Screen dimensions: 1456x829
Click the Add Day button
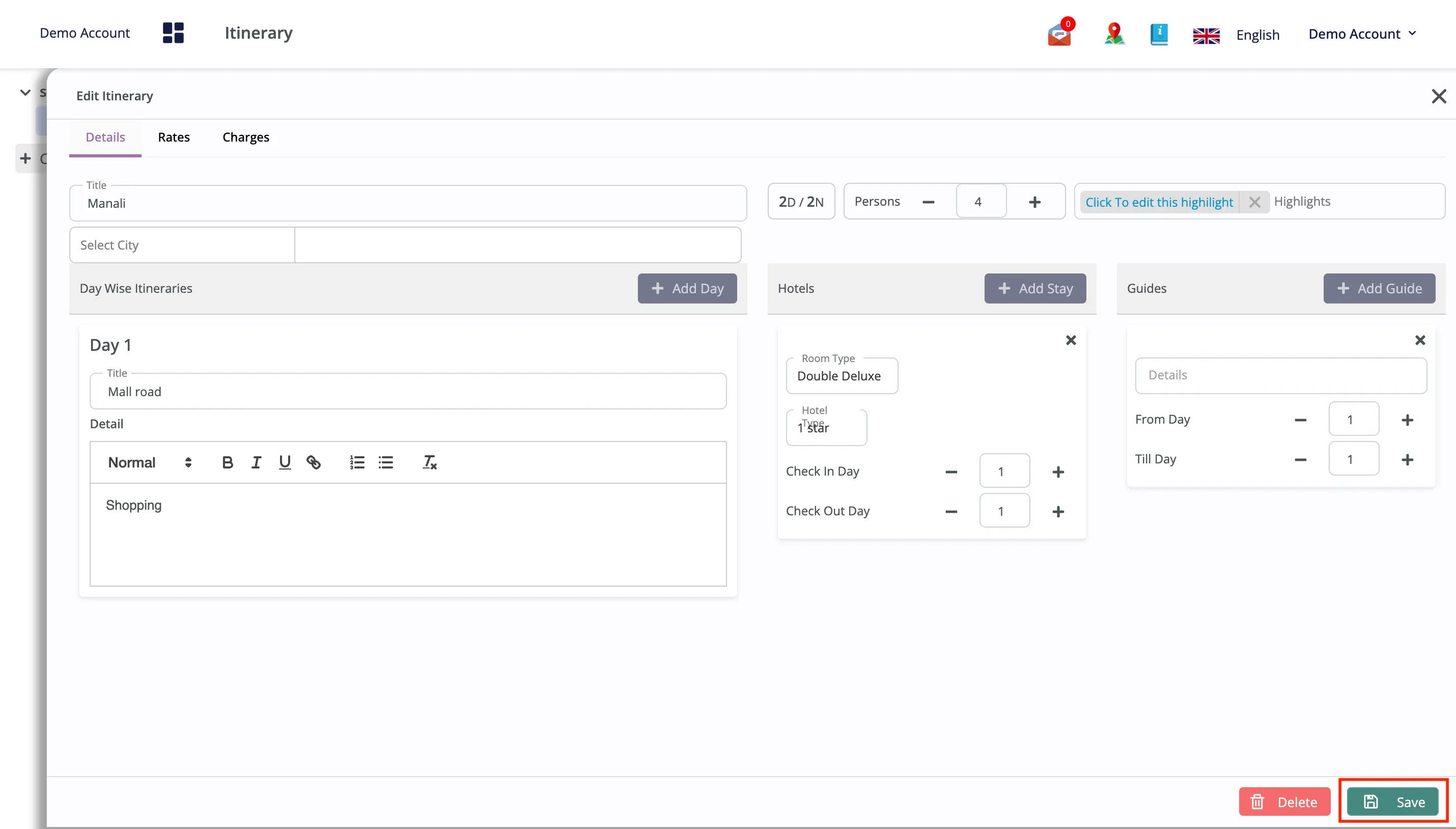[x=687, y=289]
